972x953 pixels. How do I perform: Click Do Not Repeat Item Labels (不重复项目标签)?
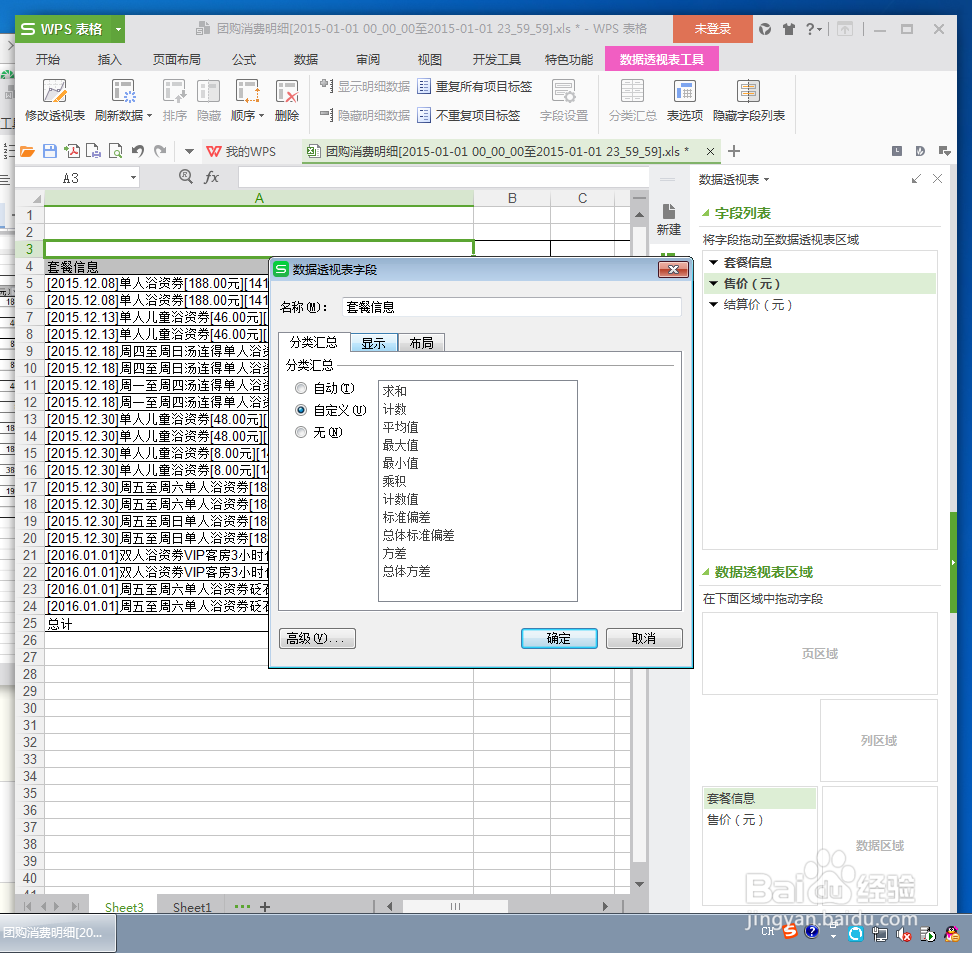click(x=469, y=115)
